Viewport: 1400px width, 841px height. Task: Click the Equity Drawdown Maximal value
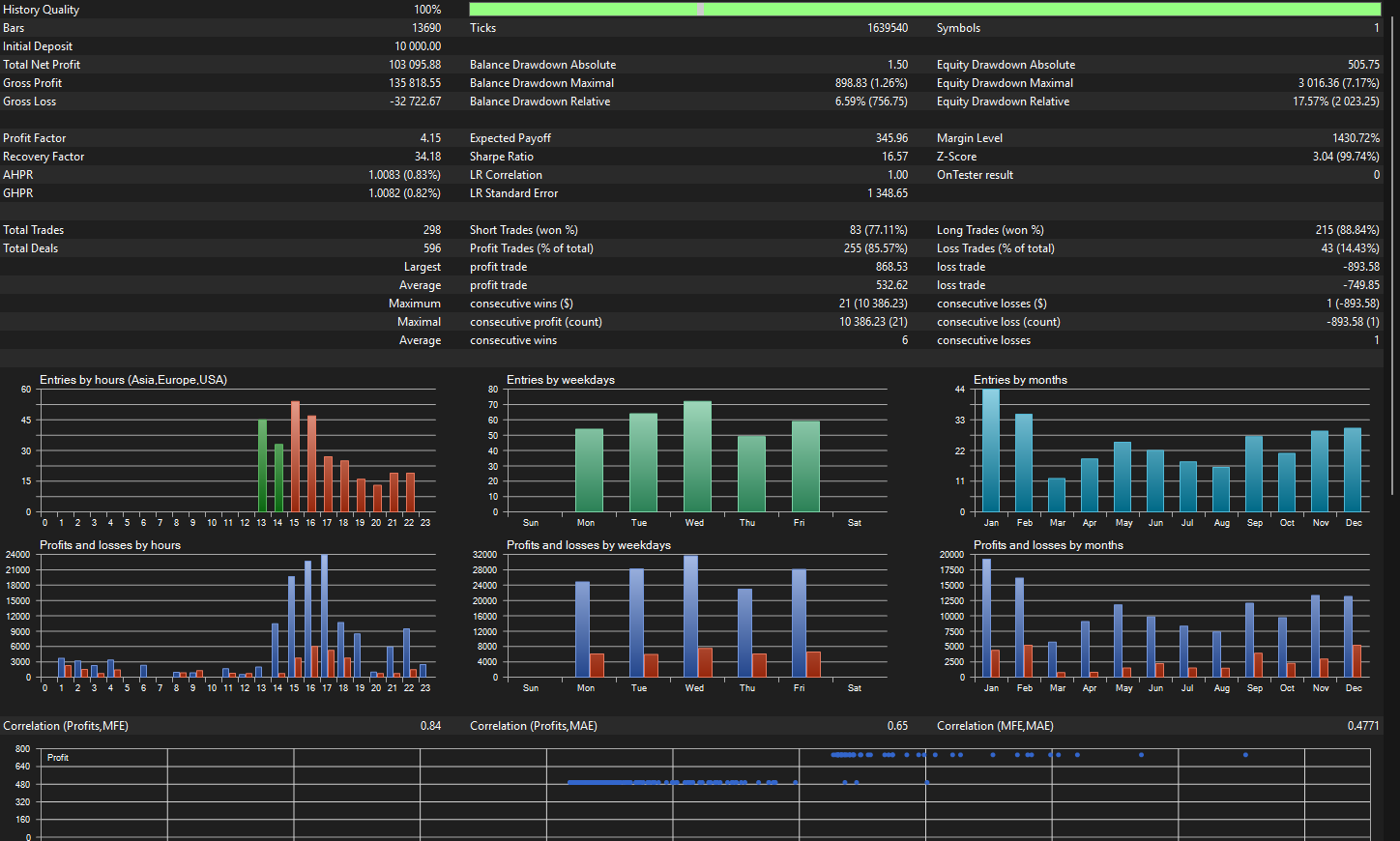(x=1338, y=83)
